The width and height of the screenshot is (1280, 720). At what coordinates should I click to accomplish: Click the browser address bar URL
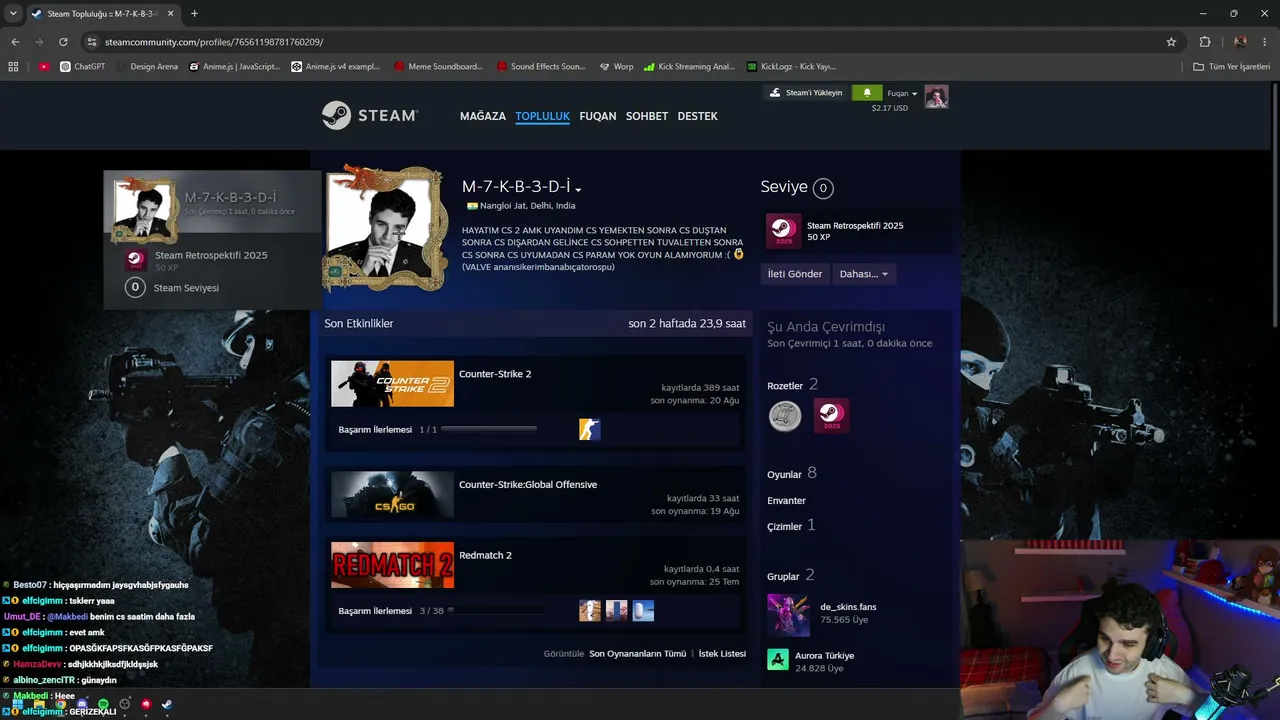(214, 42)
